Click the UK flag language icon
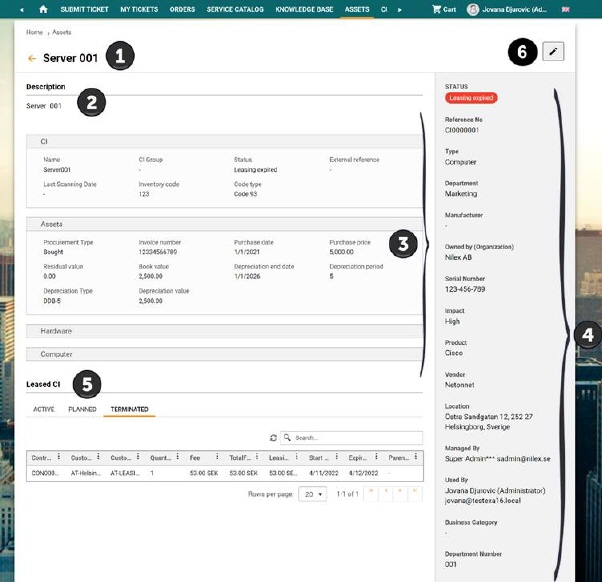This screenshot has width=602, height=582. click(567, 9)
